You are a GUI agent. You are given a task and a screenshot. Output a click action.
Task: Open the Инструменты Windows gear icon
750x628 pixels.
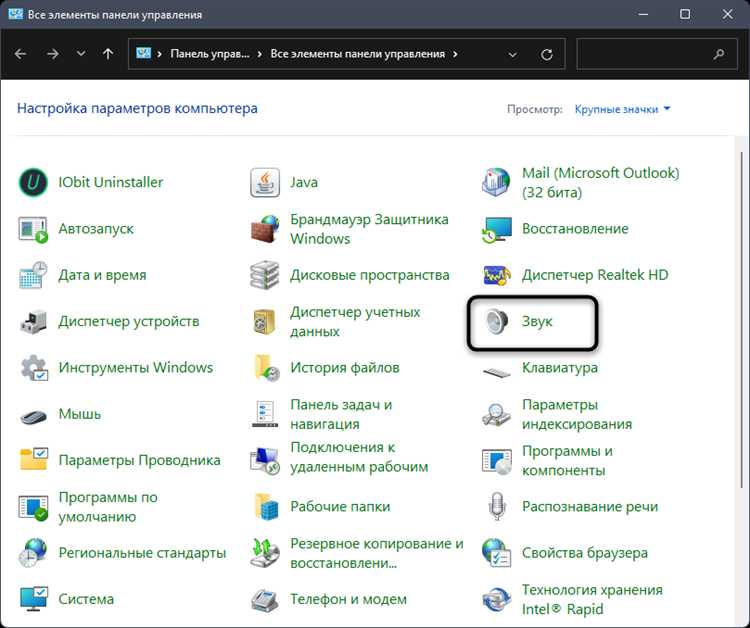click(33, 368)
